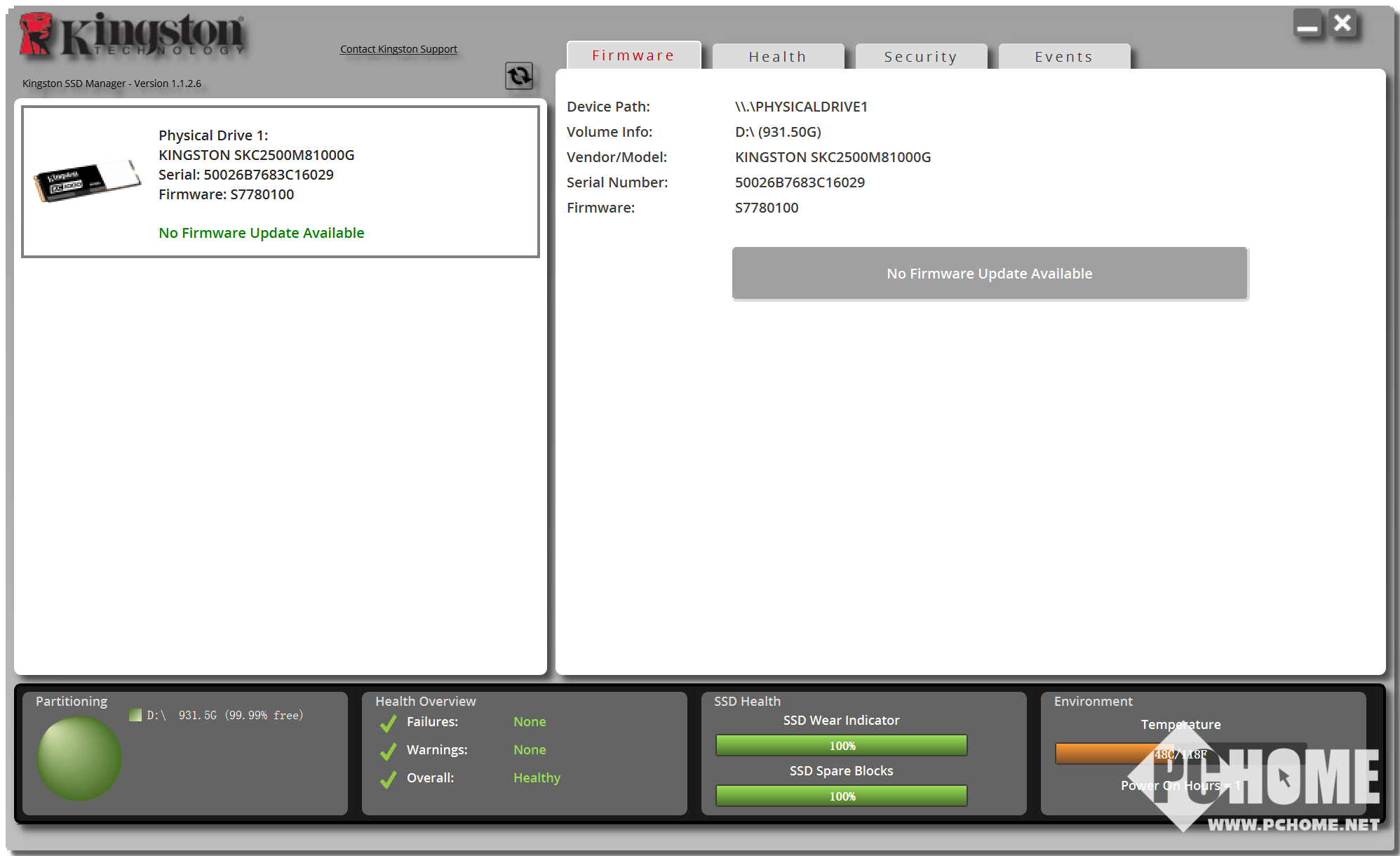The height and width of the screenshot is (856, 1400).
Task: Click the Serial Number value in details panel
Action: coord(800,182)
